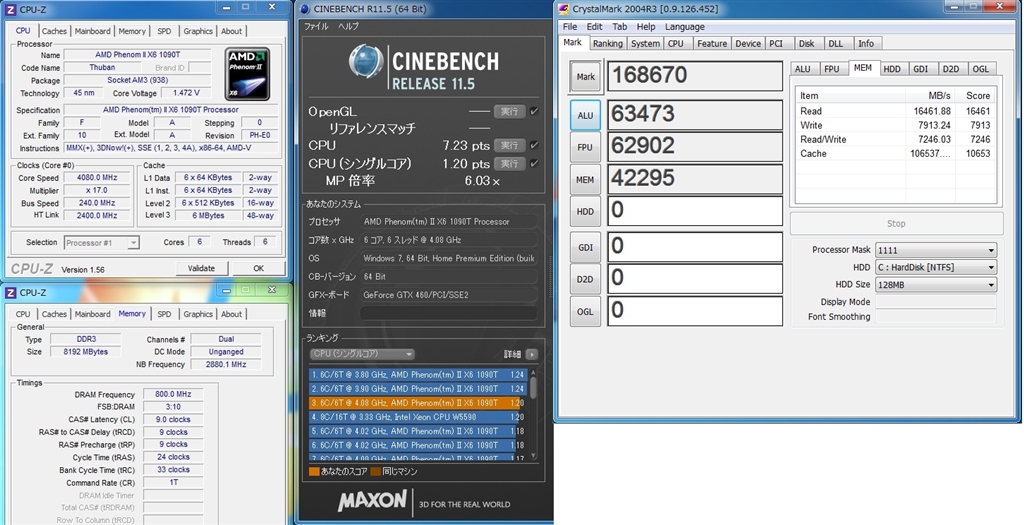This screenshot has width=1024, height=525.
Task: Toggle the CPU test checkbox in CINEBENCH
Action: point(534,145)
